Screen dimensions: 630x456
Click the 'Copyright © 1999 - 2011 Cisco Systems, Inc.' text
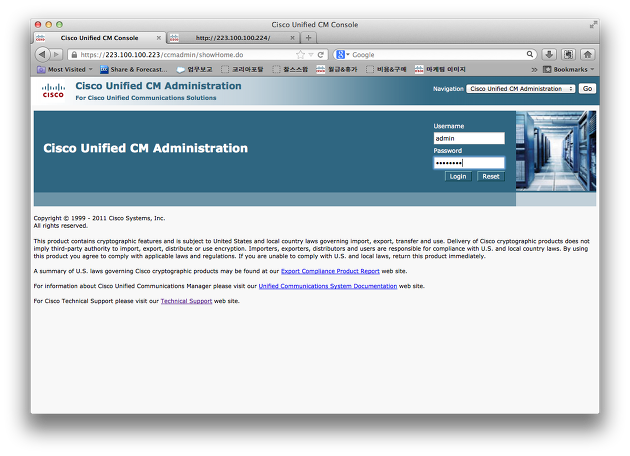(x=99, y=218)
